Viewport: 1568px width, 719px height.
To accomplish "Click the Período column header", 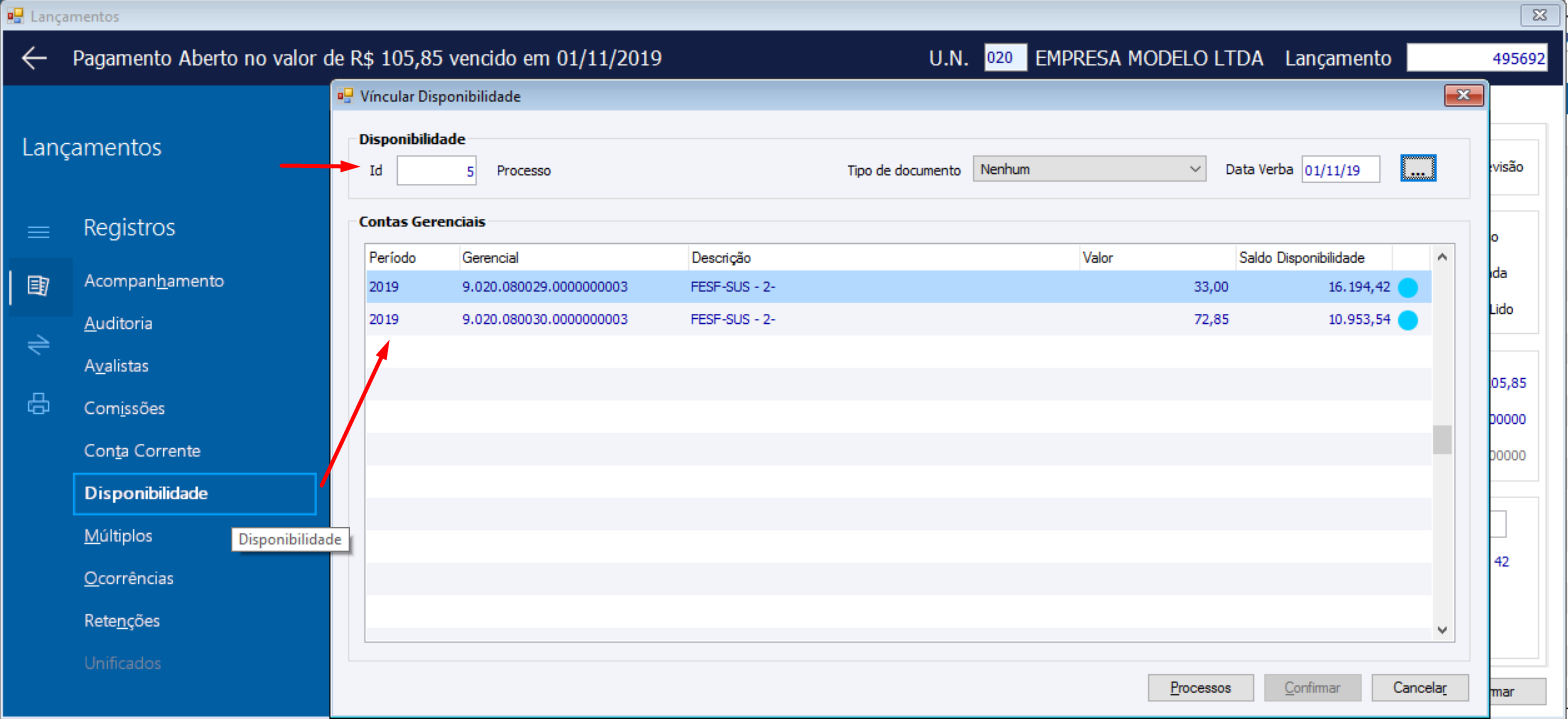I will 412,258.
